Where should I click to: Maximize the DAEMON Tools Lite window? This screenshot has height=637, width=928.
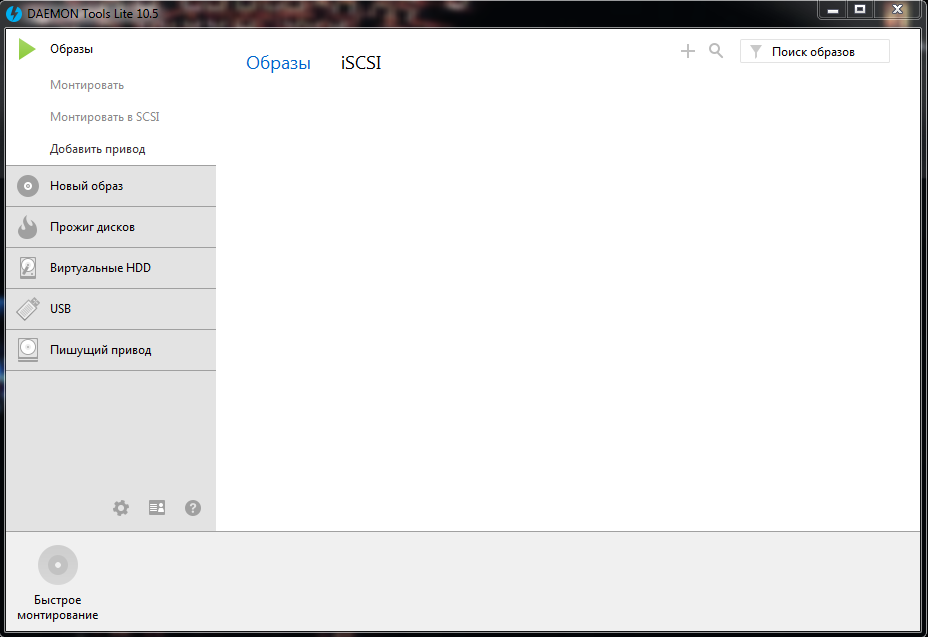pos(860,9)
